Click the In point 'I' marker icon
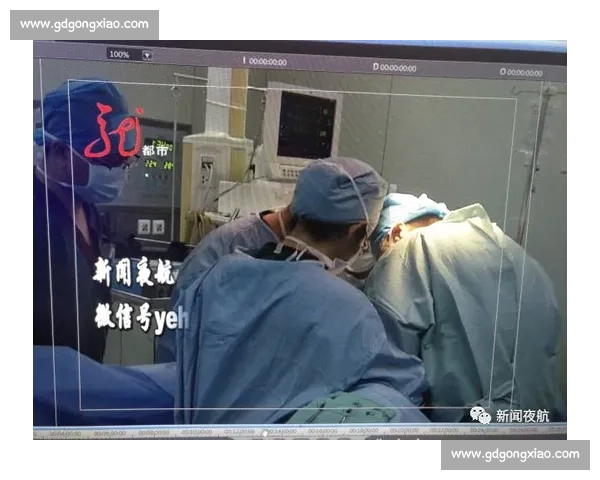This screenshot has width=600, height=480. 244,61
